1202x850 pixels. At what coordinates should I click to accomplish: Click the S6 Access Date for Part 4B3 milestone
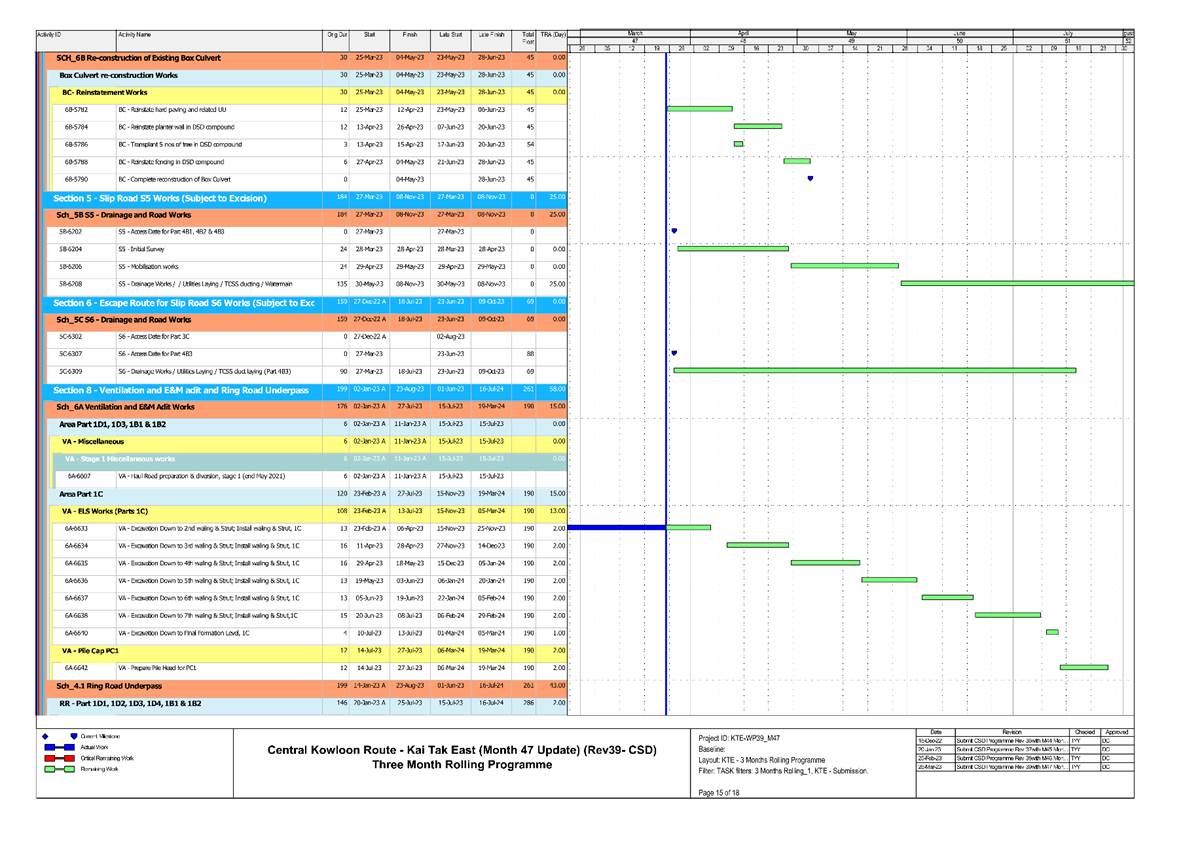(675, 353)
